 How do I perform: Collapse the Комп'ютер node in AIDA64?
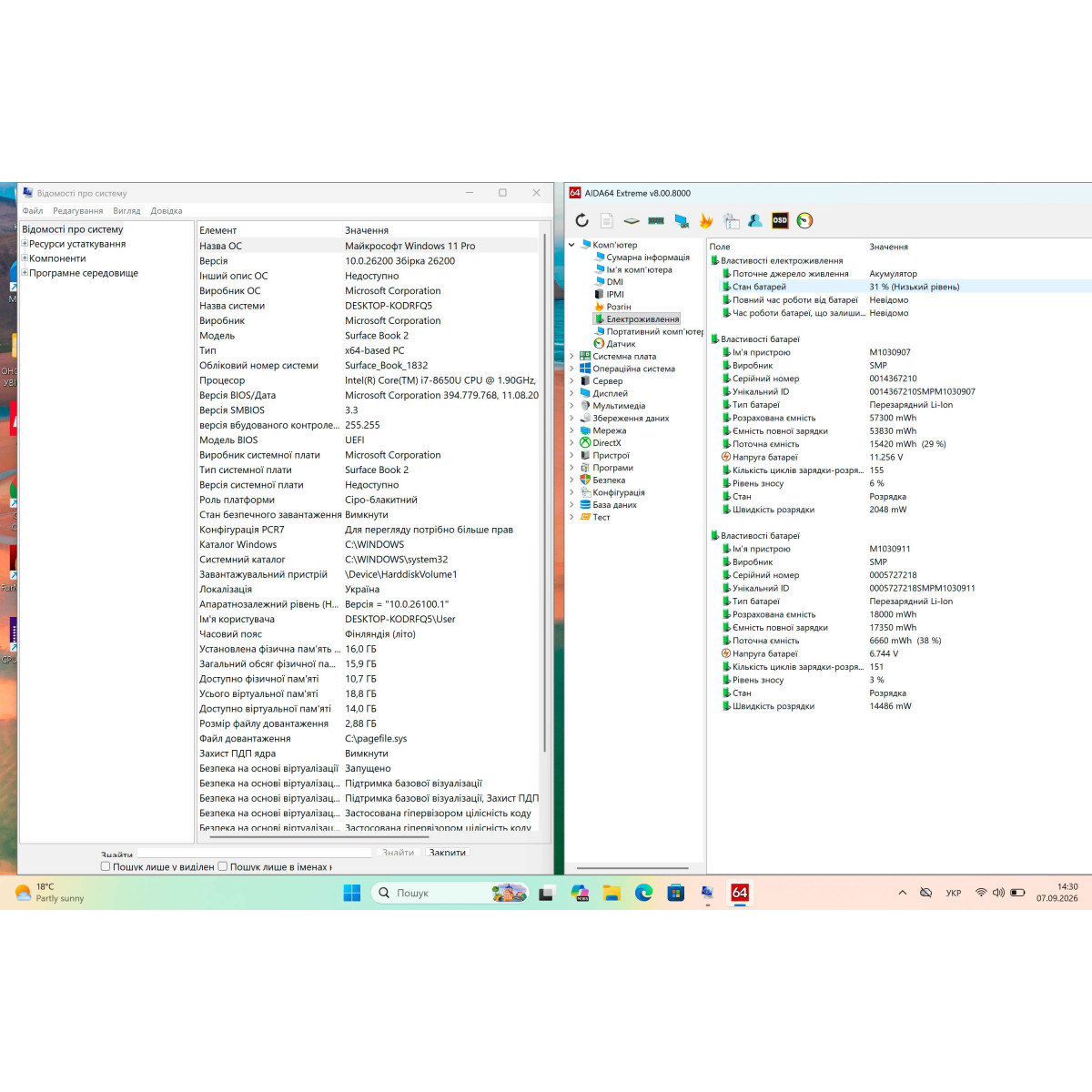571,245
